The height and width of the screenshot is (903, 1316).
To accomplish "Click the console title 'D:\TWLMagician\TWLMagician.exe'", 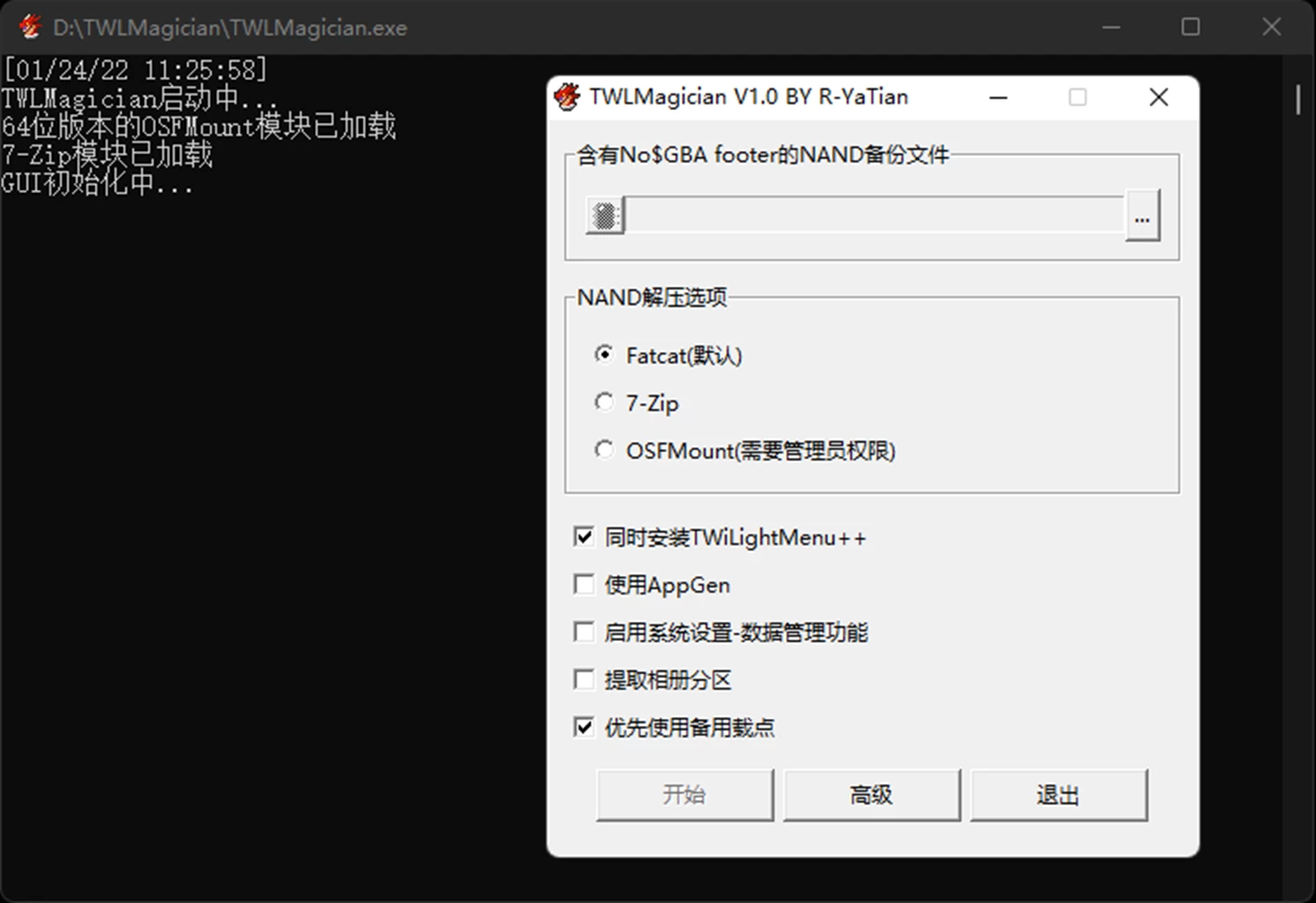I will pos(230,27).
